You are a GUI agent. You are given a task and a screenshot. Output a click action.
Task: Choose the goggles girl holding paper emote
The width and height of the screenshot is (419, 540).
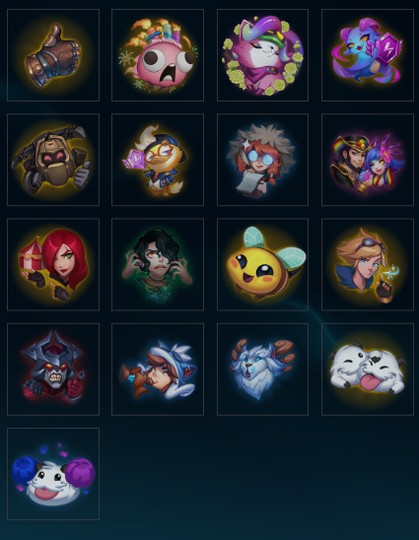click(x=263, y=160)
